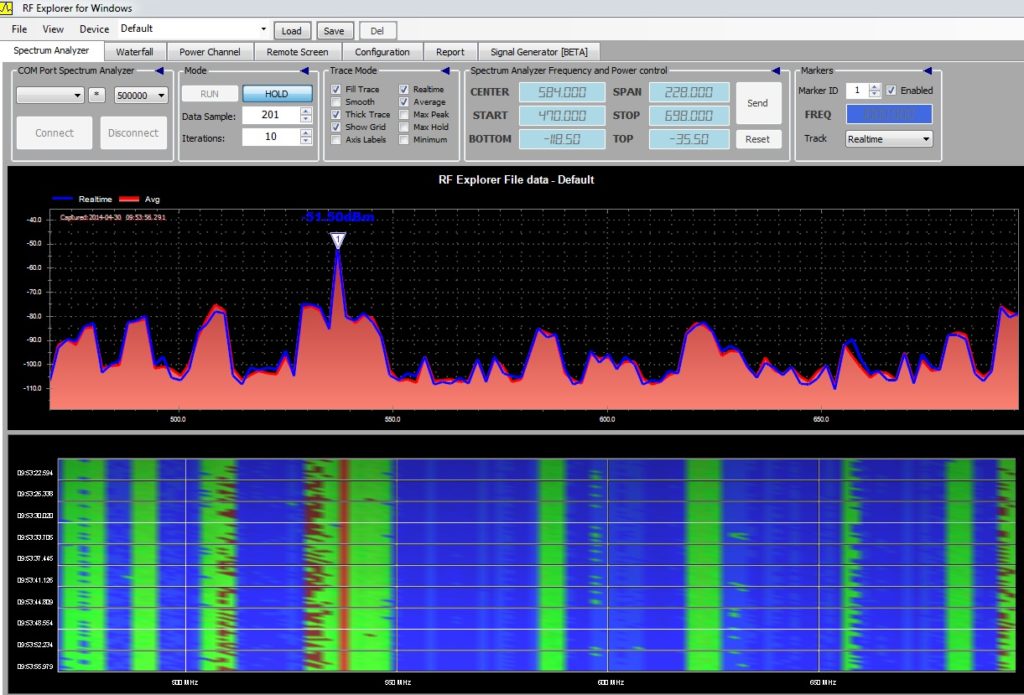Increase Marker ID with the up arrow
The image size is (1024, 695).
coord(875,87)
